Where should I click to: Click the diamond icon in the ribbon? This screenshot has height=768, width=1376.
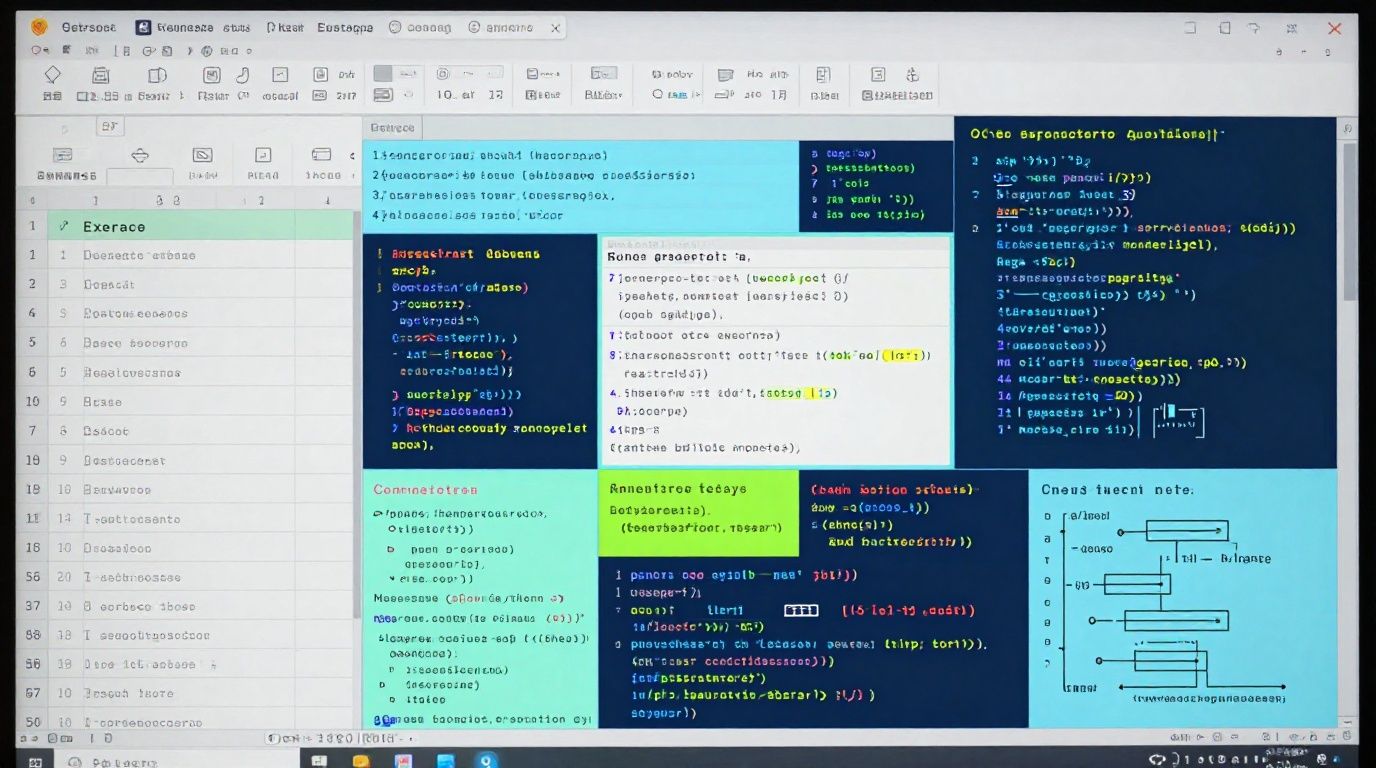click(53, 75)
